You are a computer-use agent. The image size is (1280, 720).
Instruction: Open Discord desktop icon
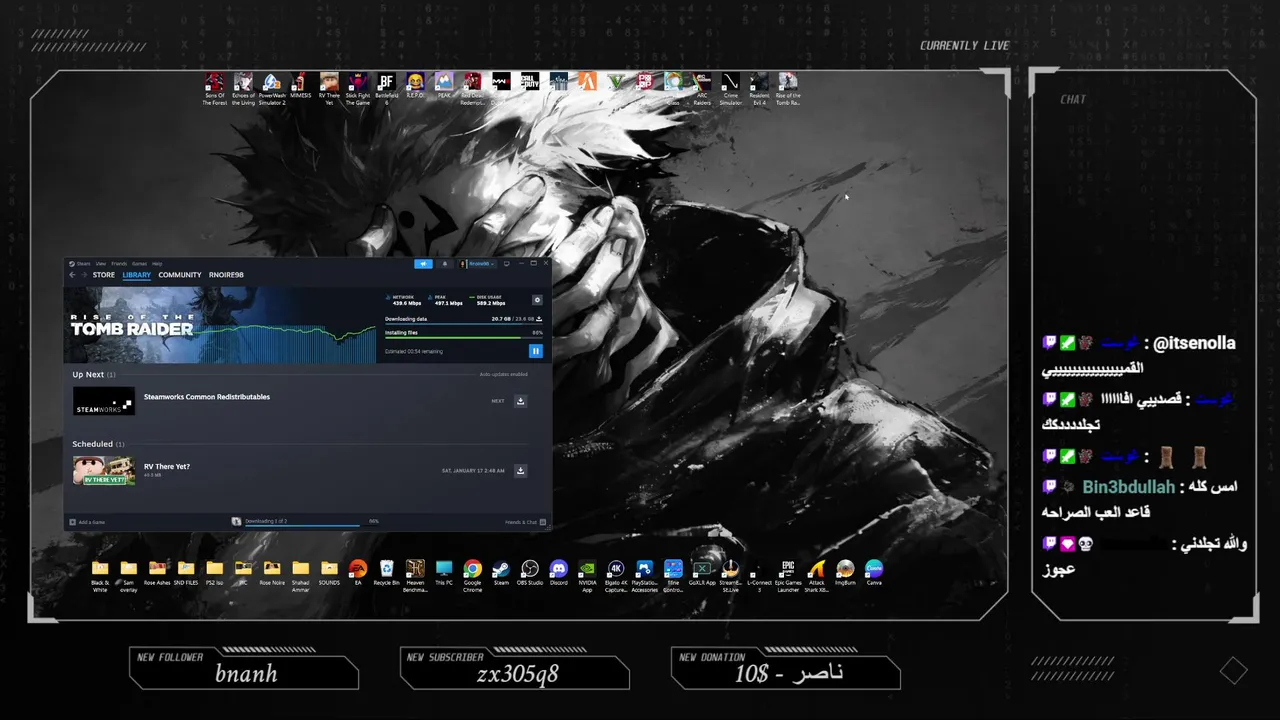[558, 572]
